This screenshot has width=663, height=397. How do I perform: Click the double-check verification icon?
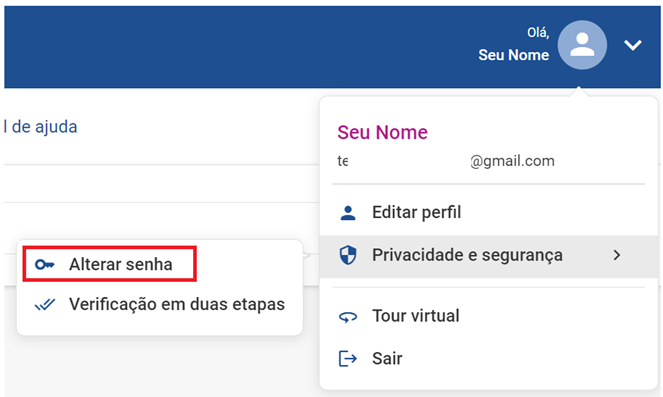point(44,304)
